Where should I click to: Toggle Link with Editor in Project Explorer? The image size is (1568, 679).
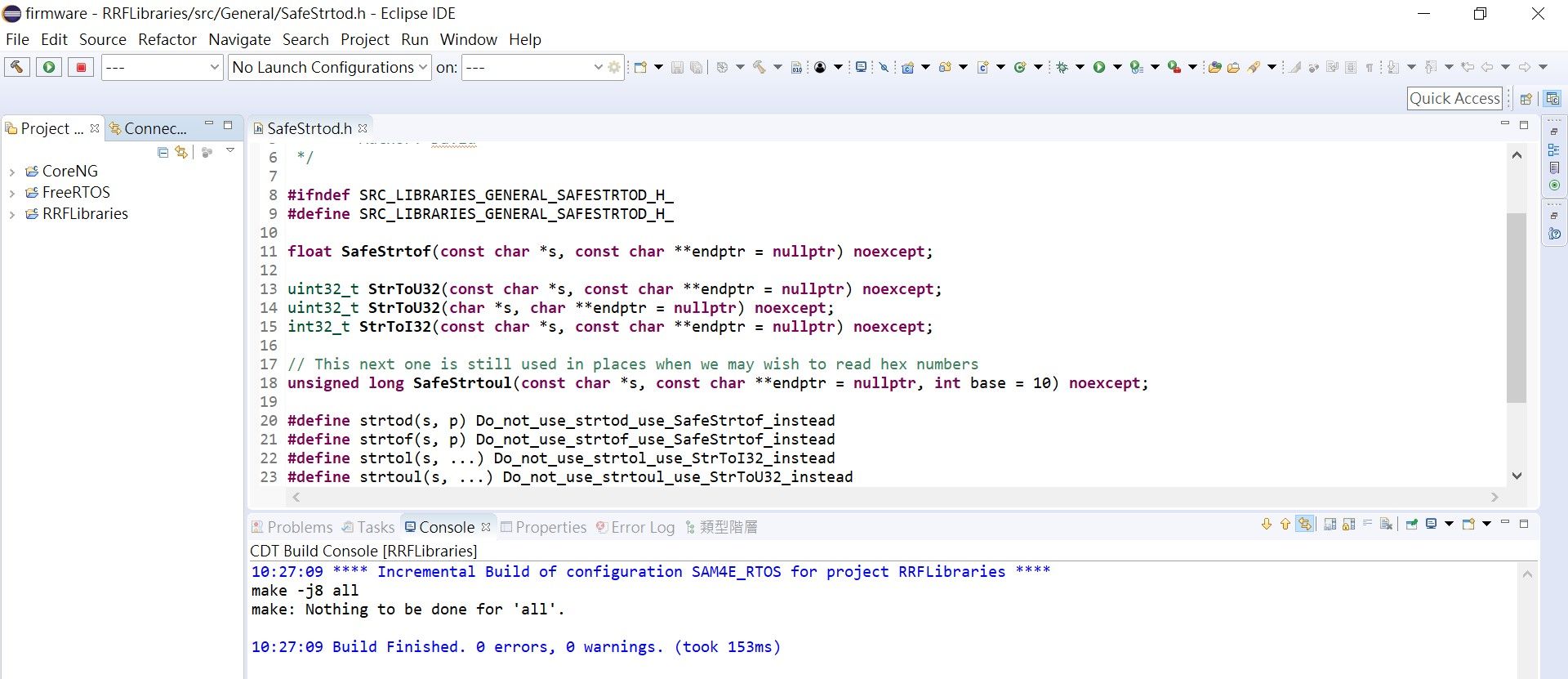pyautogui.click(x=181, y=152)
